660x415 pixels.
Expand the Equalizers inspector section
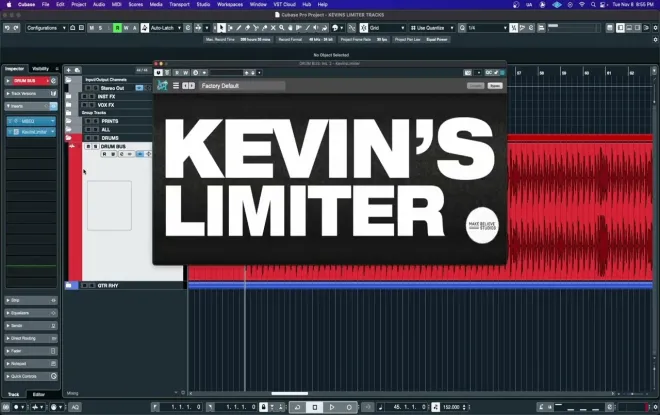pyautogui.click(x=30, y=312)
